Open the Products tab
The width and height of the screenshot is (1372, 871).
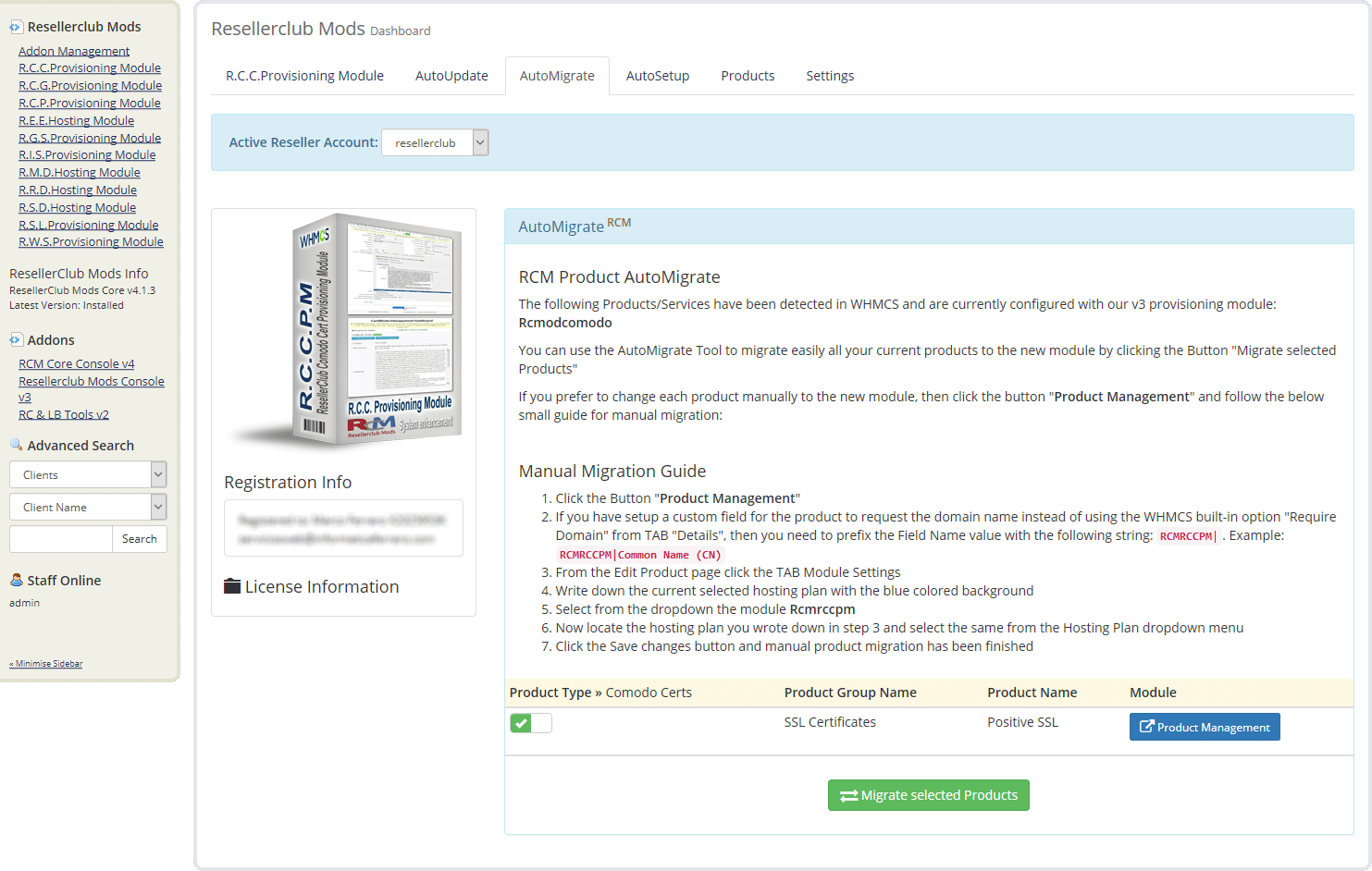tap(748, 76)
